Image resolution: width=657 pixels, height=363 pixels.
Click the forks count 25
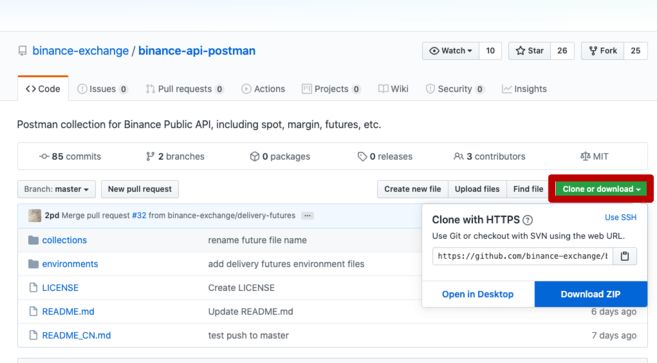(635, 51)
